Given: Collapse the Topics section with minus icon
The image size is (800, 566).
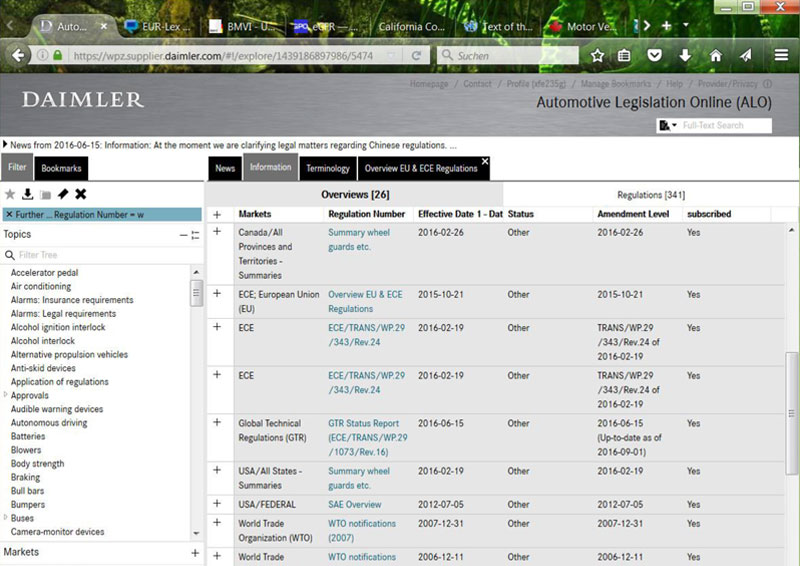Looking at the screenshot, I should (x=183, y=235).
